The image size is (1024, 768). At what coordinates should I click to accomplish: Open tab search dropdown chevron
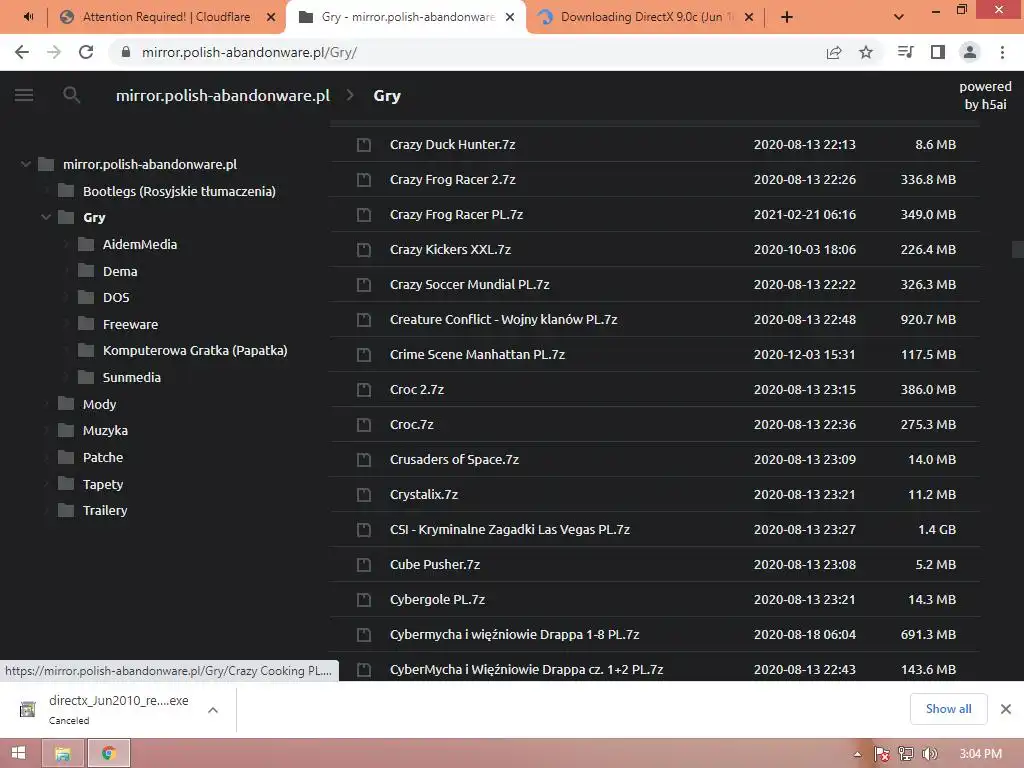pos(899,17)
